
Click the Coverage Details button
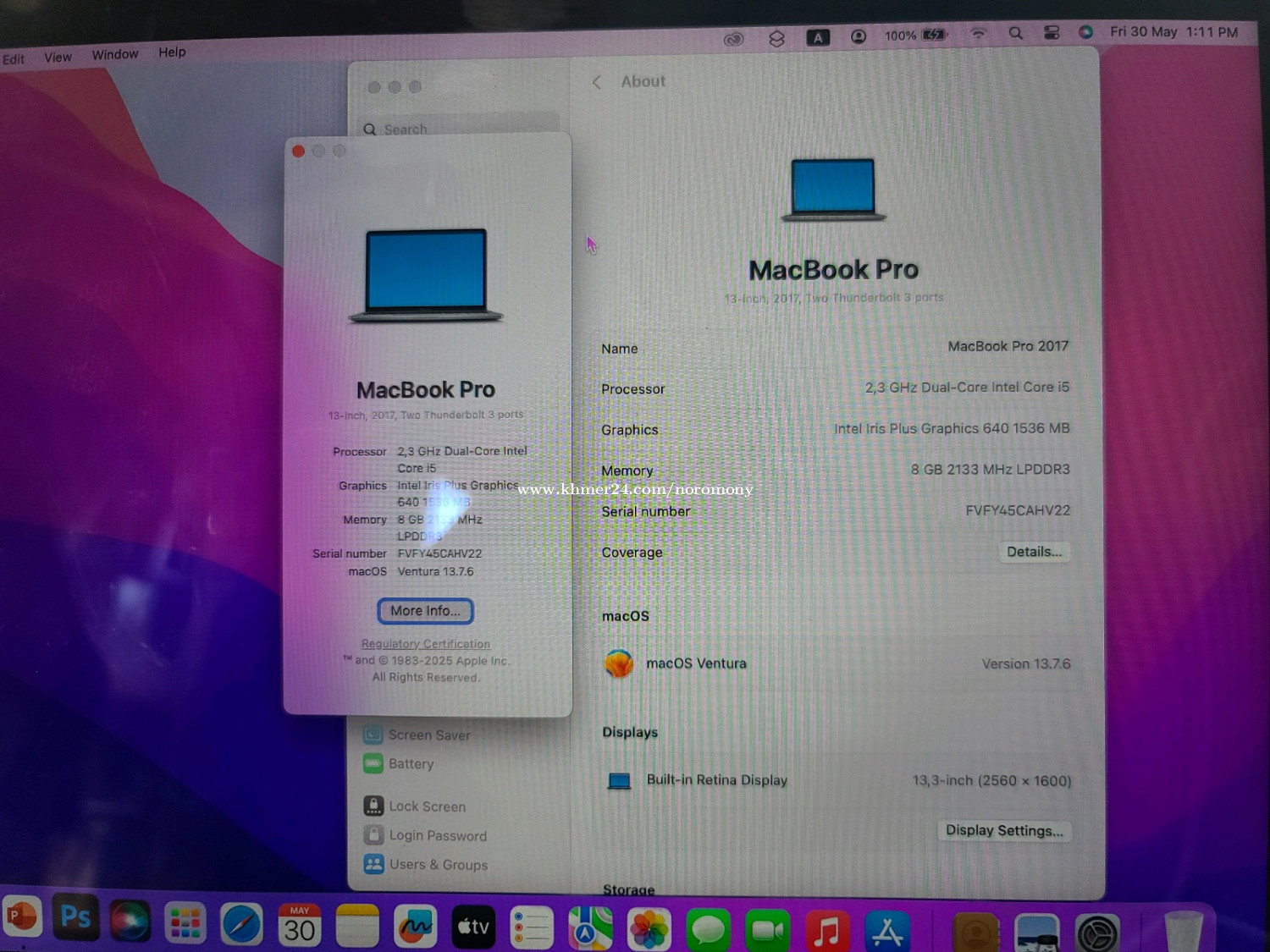(x=1034, y=552)
